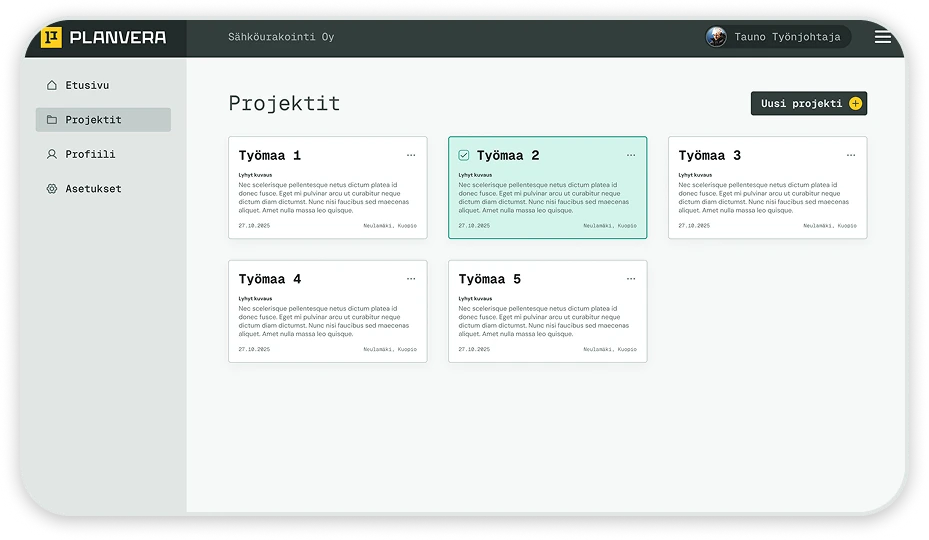Go to the Etusivu menu item

(87, 86)
